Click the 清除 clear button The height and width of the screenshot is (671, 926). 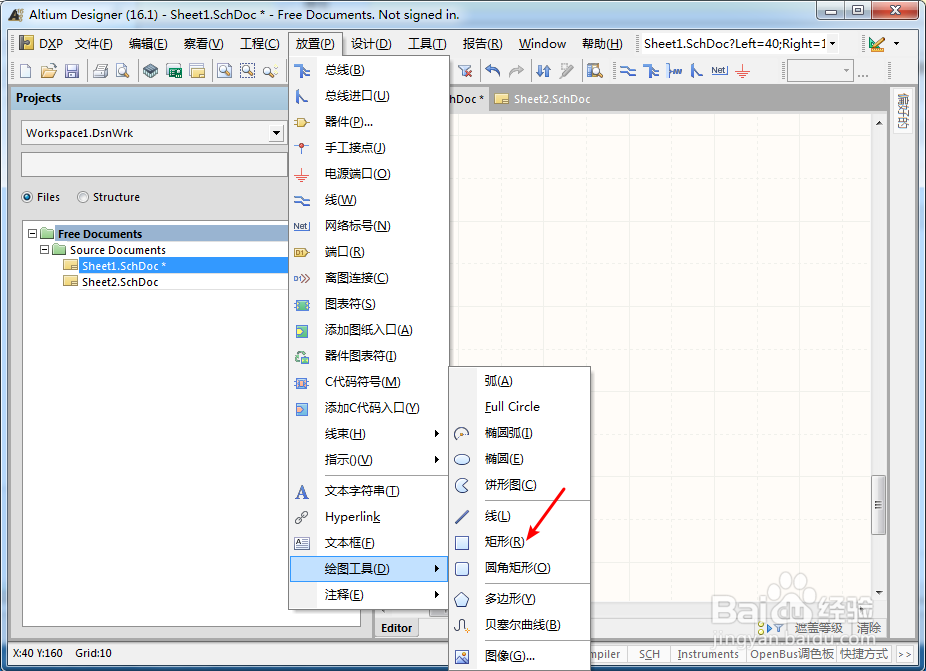[869, 628]
